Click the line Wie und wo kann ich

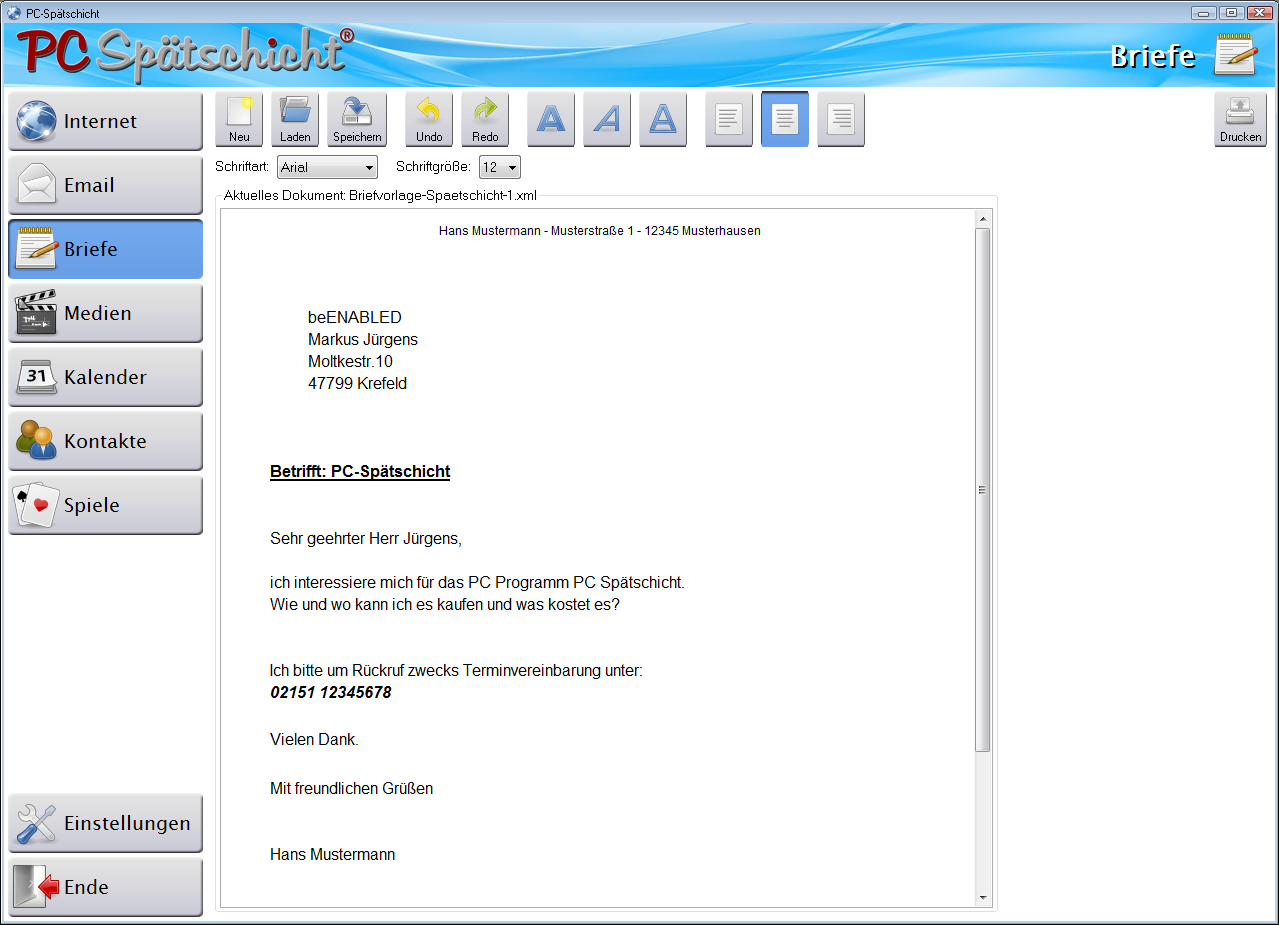pos(445,605)
